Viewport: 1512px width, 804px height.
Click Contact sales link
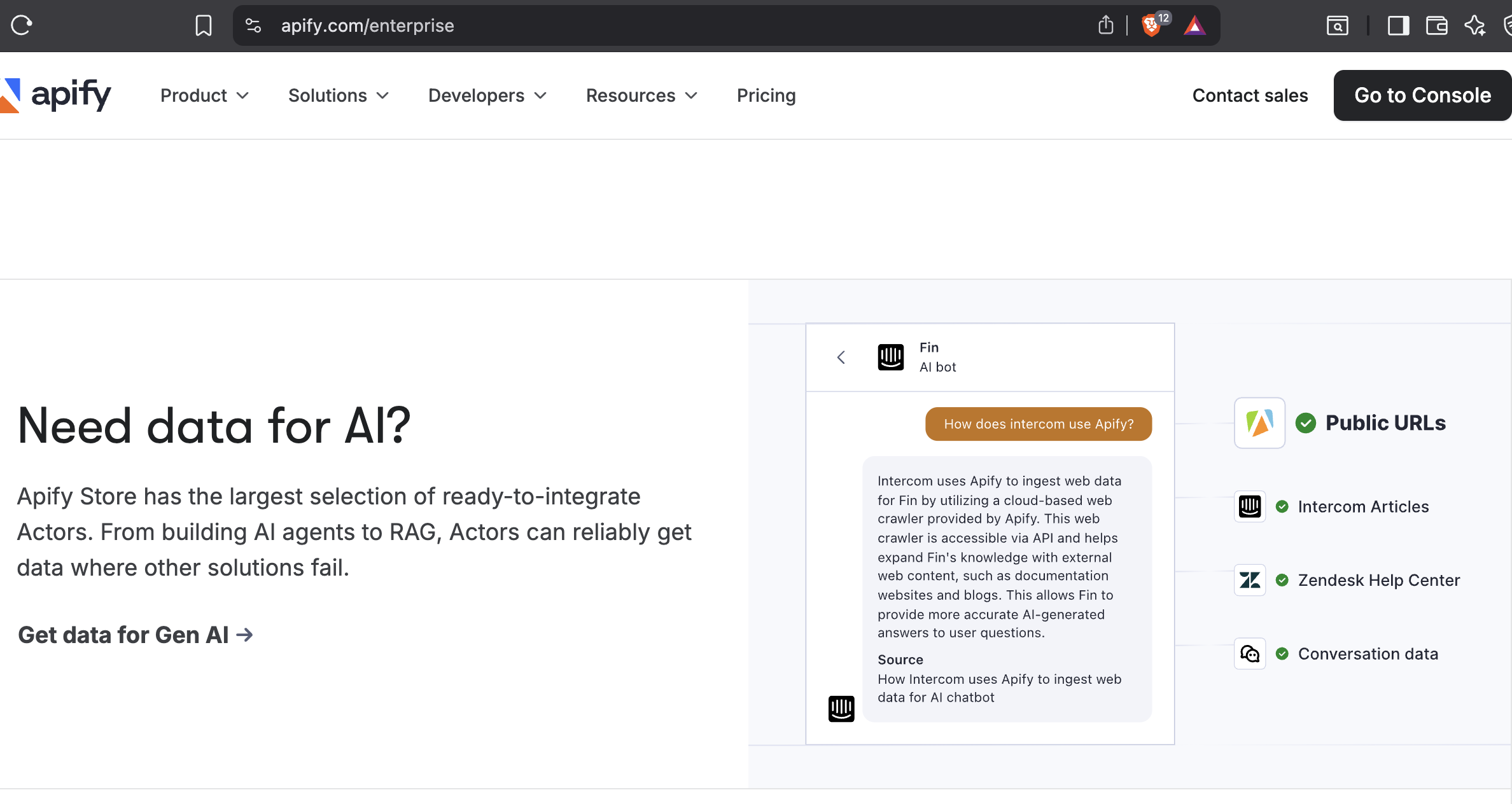click(1250, 95)
